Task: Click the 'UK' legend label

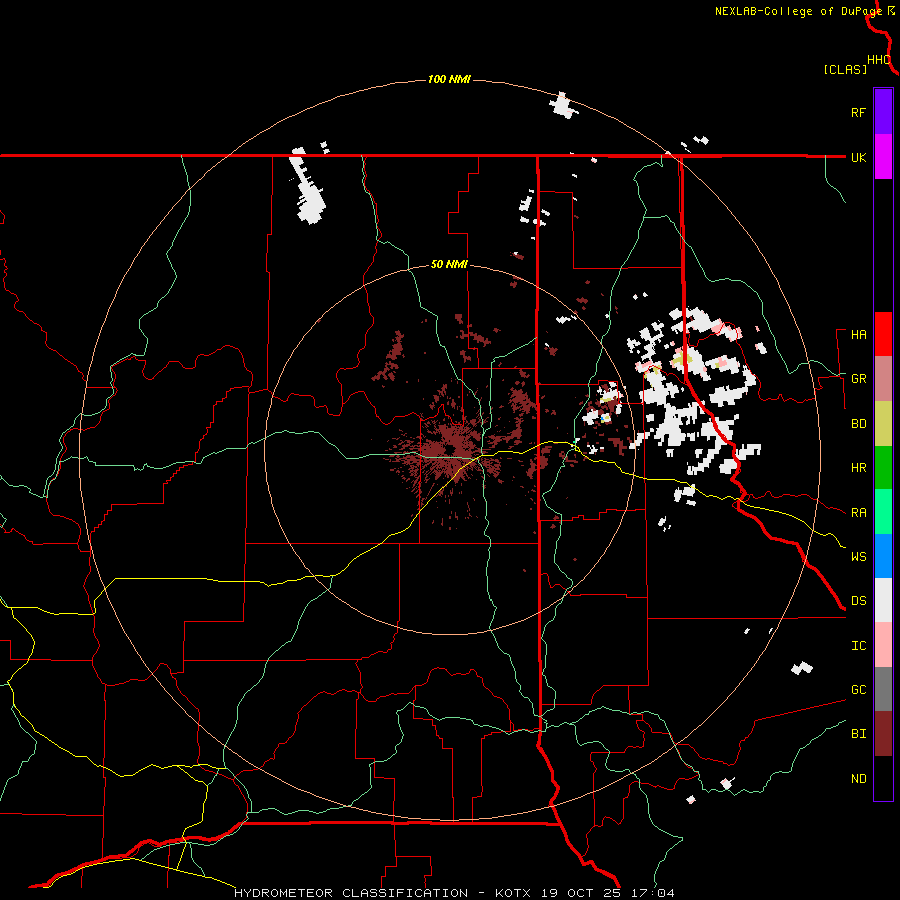Action: (x=858, y=157)
